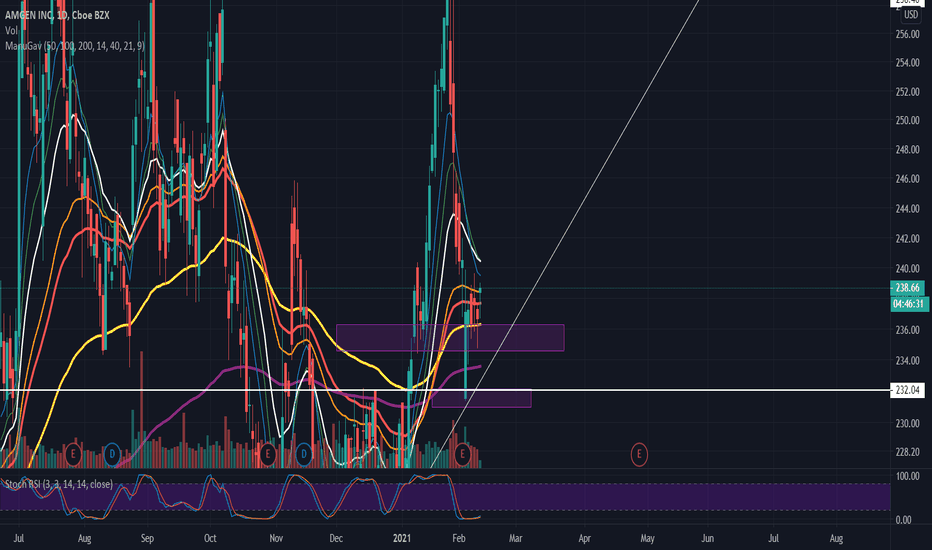Click the 100.00 Stoch RSI scale label

(907, 476)
